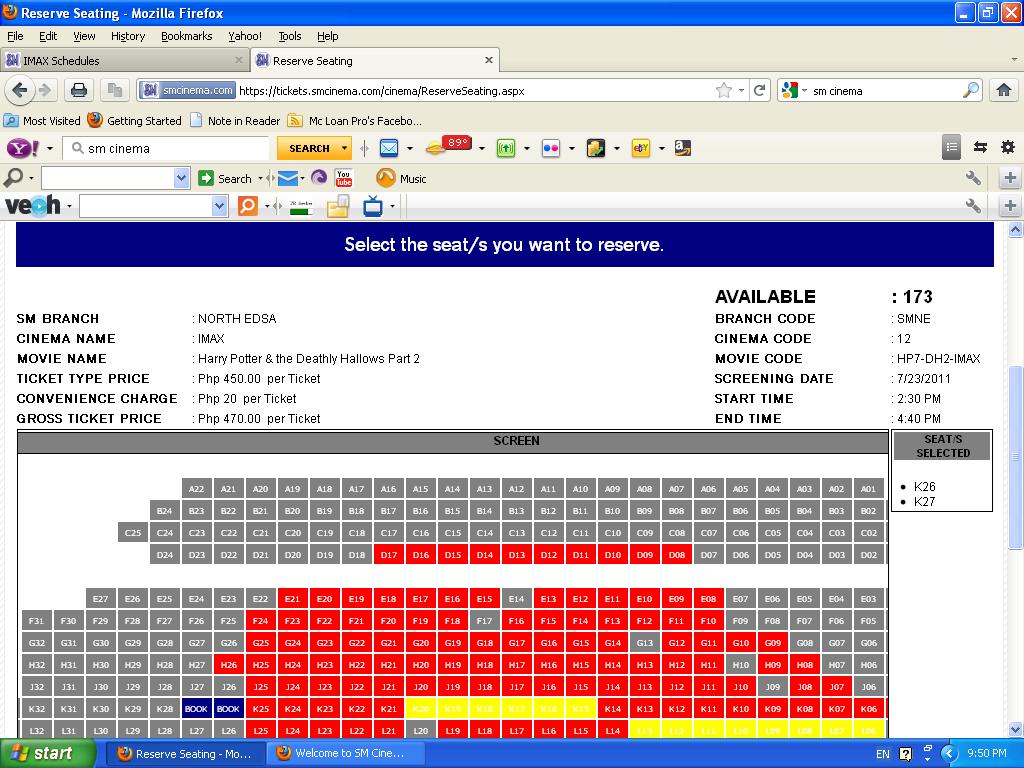The width and height of the screenshot is (1024, 768).
Task: Open the Windows start button
Action: [x=47, y=753]
